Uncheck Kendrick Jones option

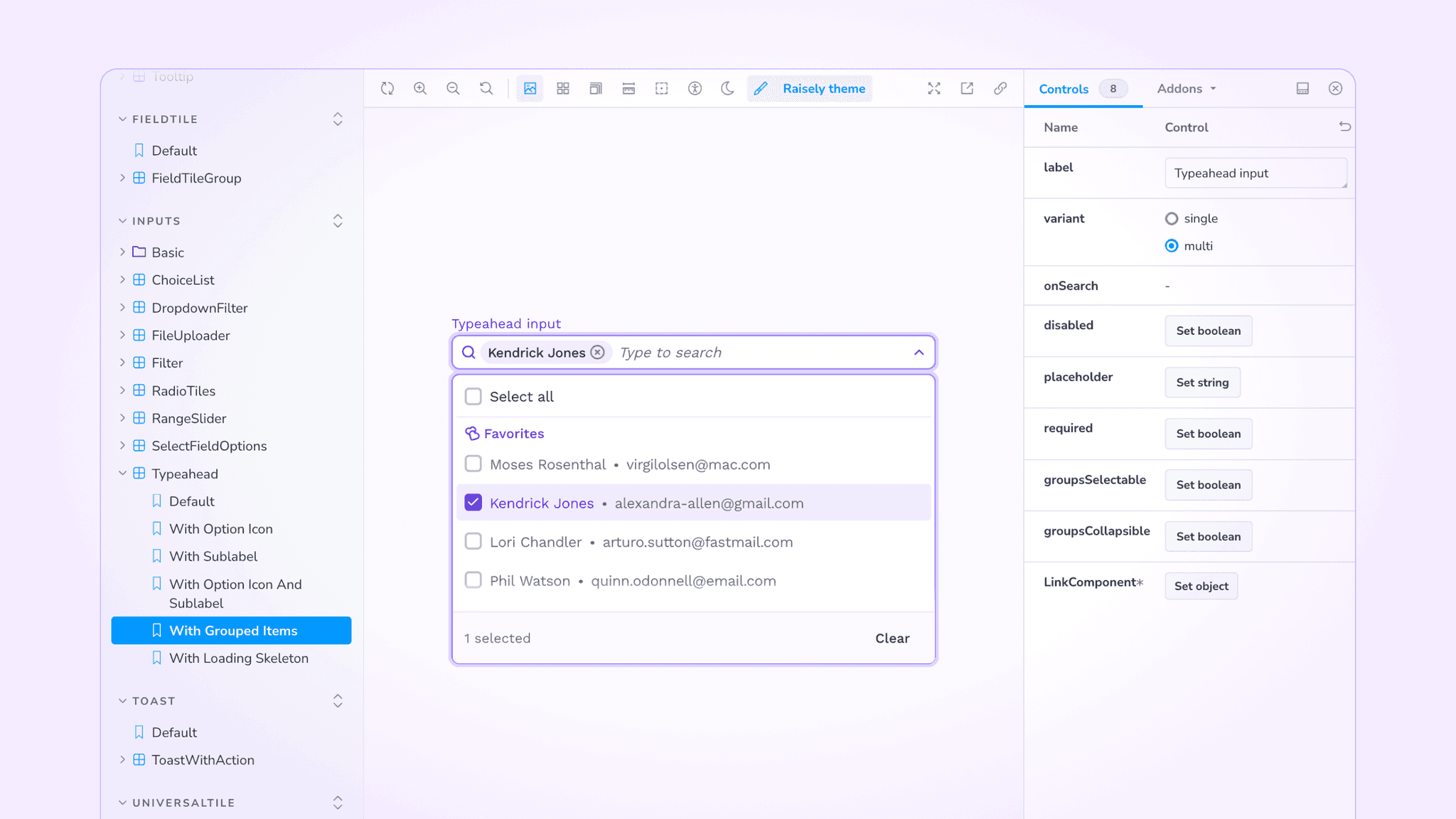pos(473,503)
